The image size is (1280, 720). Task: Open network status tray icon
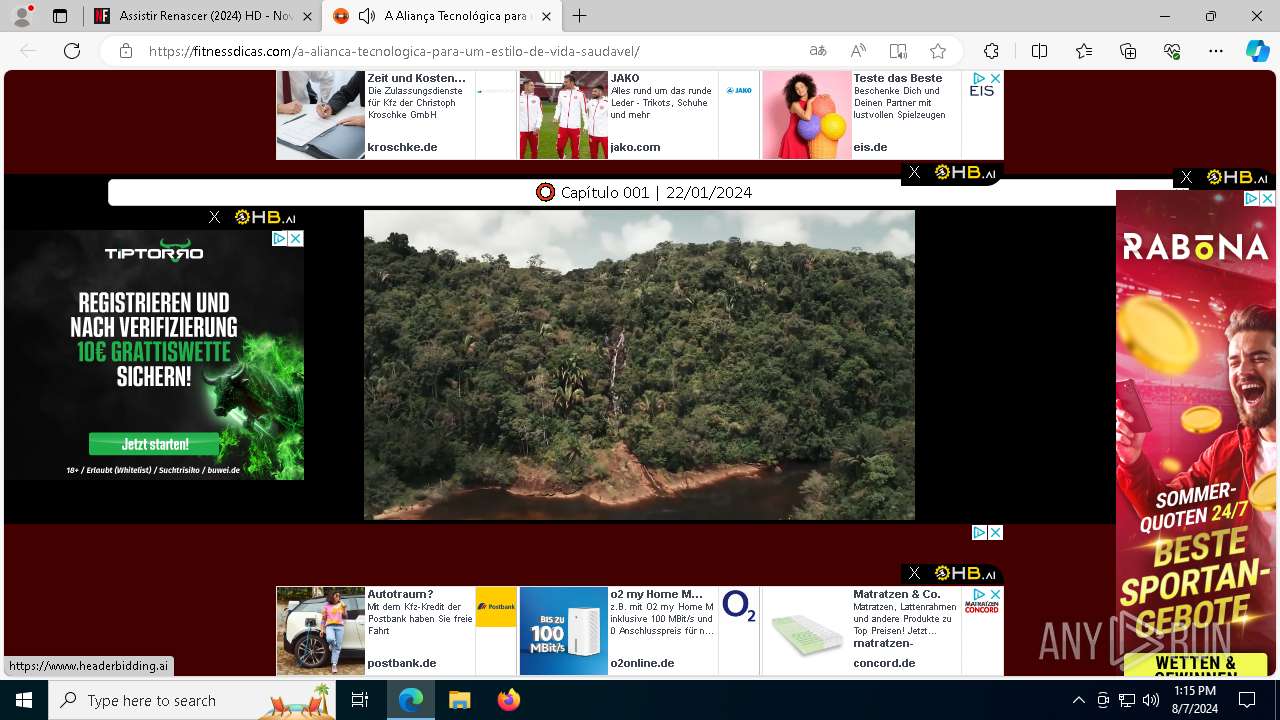(1126, 700)
